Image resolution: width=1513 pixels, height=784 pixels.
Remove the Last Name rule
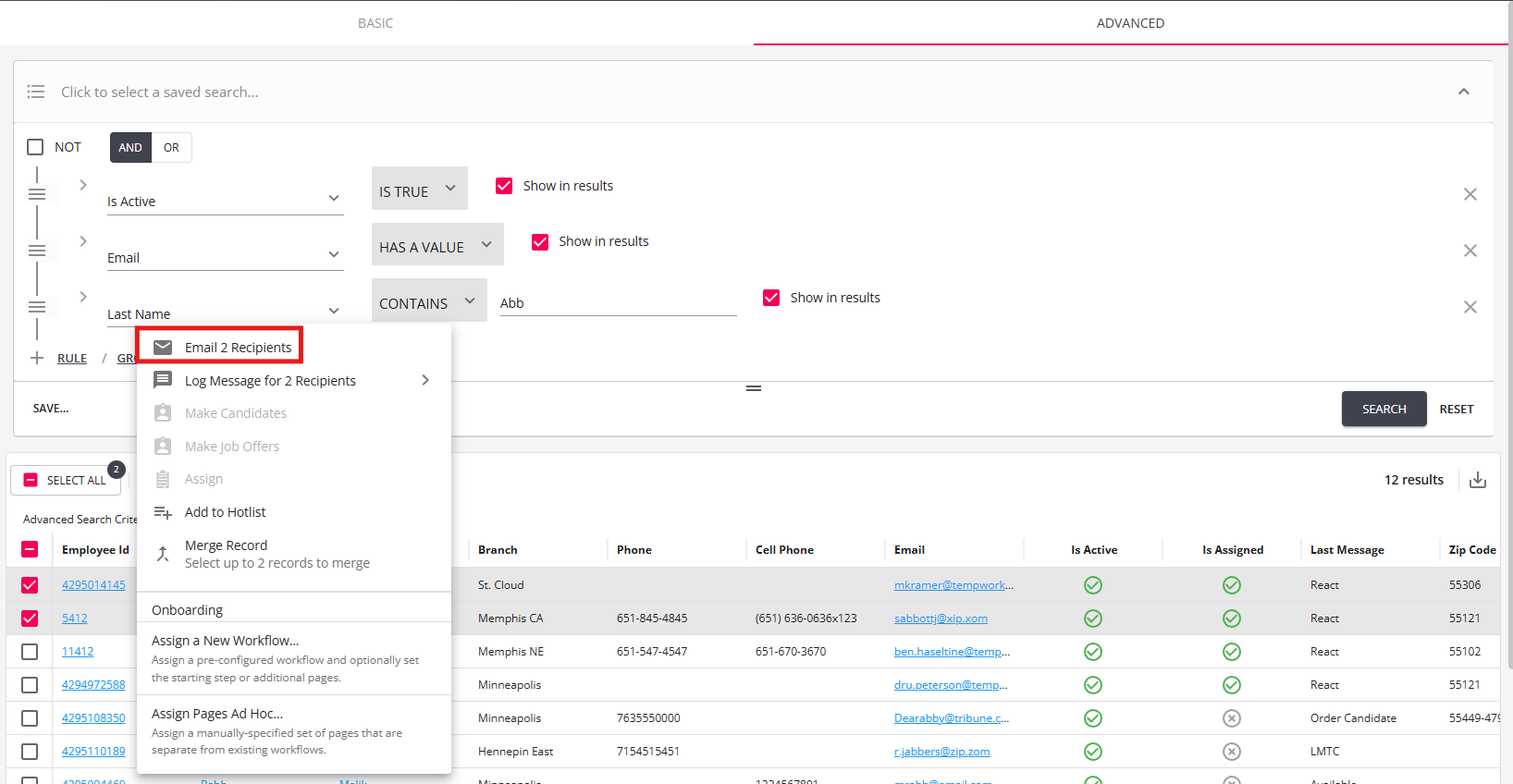[1470, 307]
